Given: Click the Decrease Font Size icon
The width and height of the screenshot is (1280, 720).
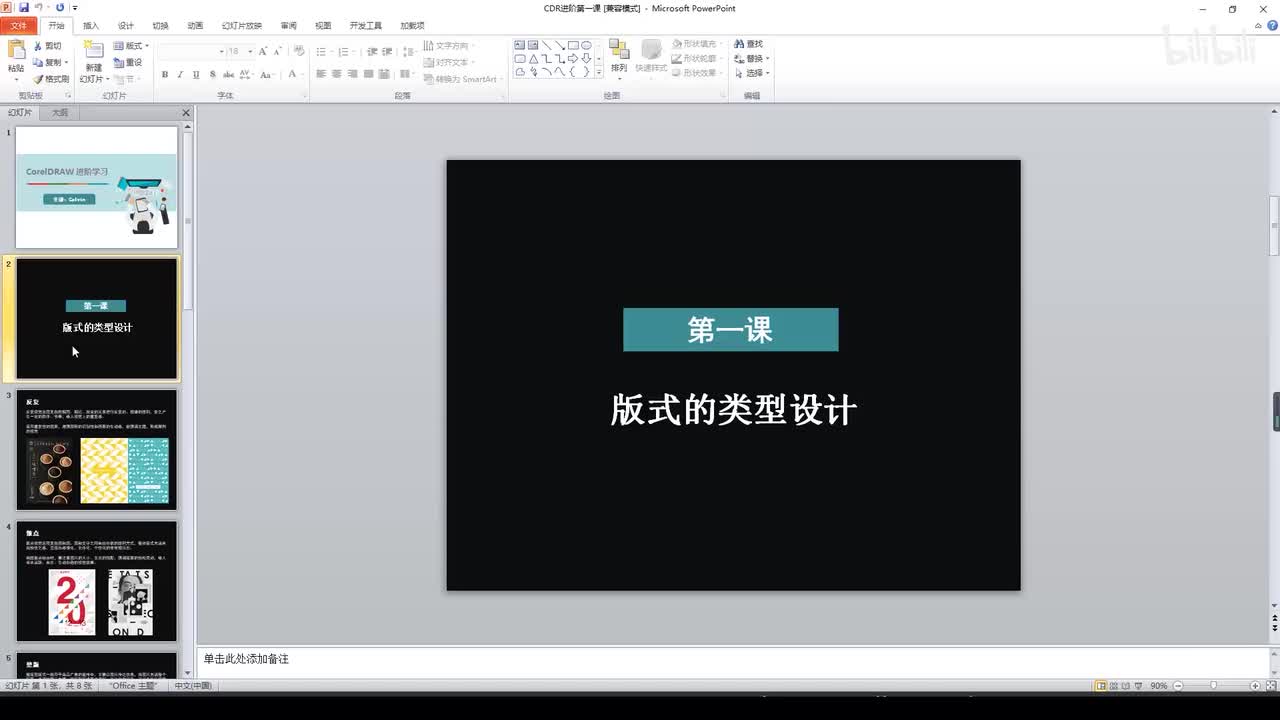Looking at the screenshot, I should pyautogui.click(x=277, y=51).
